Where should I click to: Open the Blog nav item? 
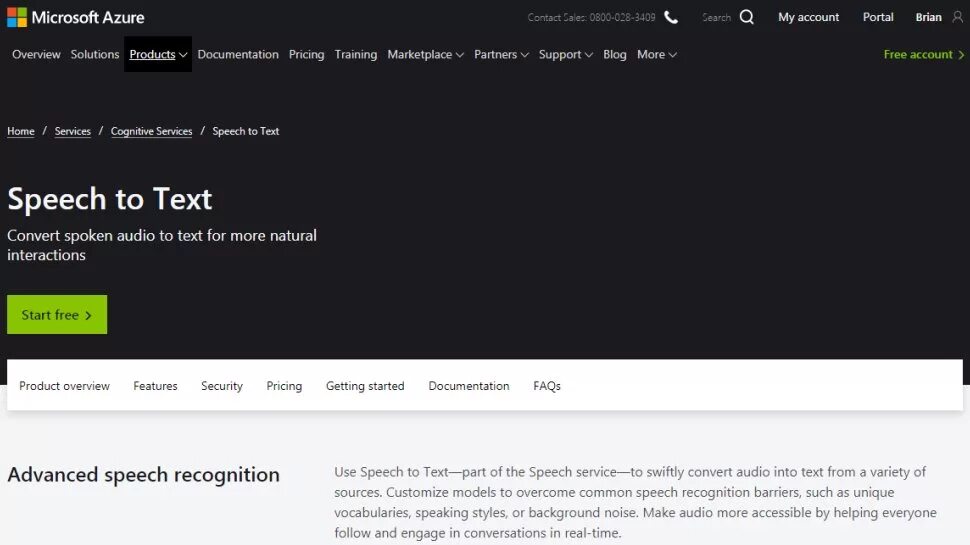[x=615, y=54]
